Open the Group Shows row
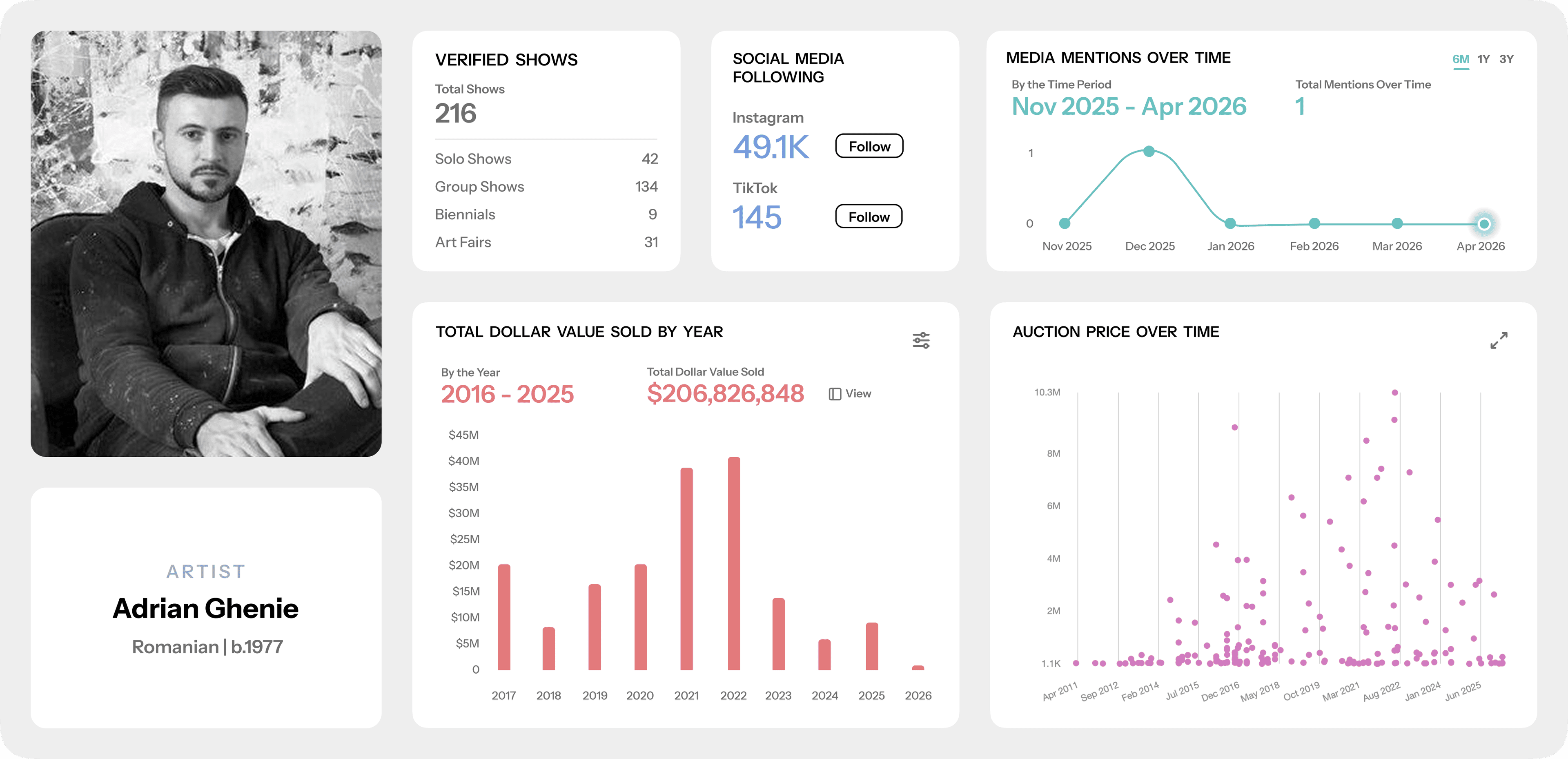1568x759 pixels. 546,186
